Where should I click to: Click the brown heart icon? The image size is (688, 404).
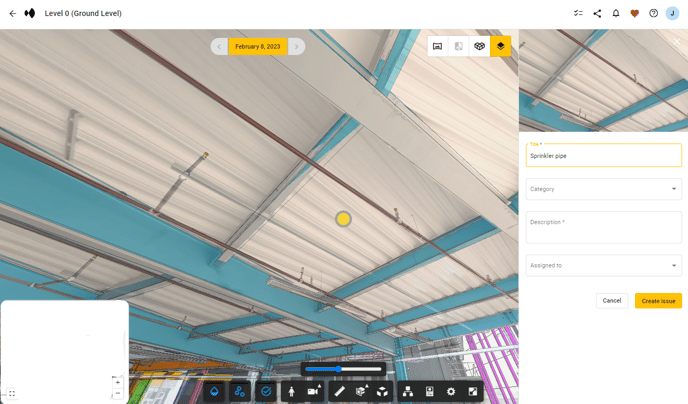[x=634, y=13]
